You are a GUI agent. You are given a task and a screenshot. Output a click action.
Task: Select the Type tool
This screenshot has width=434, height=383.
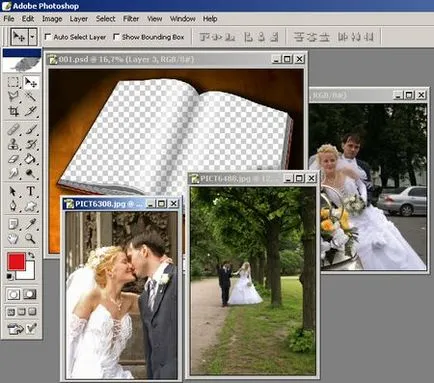pyautogui.click(x=31, y=191)
